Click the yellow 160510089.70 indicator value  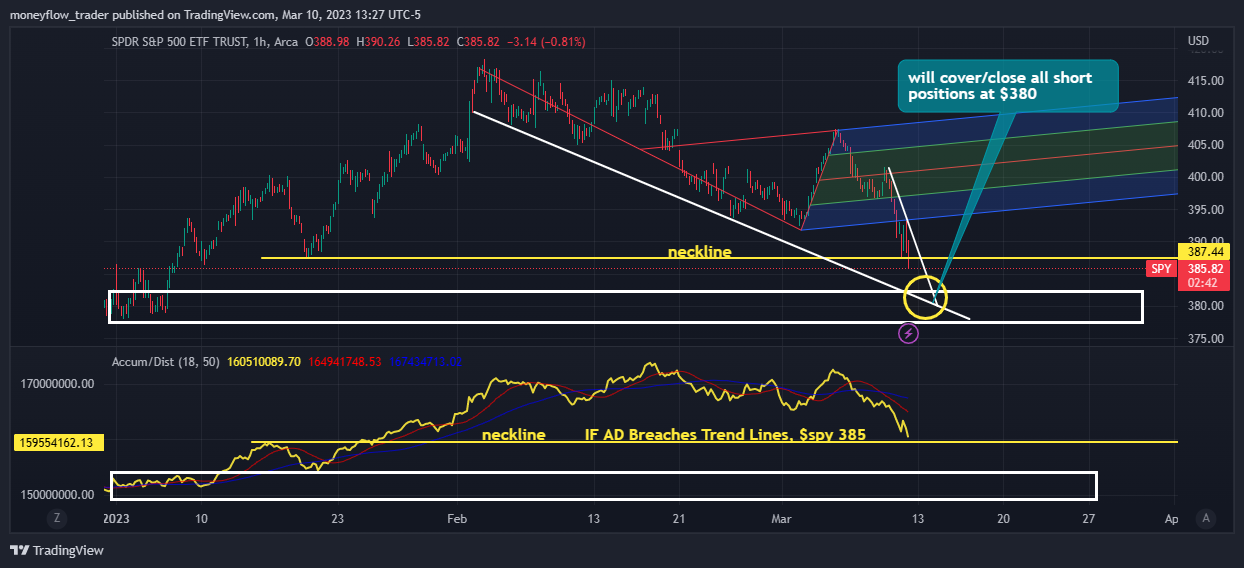tap(265, 361)
